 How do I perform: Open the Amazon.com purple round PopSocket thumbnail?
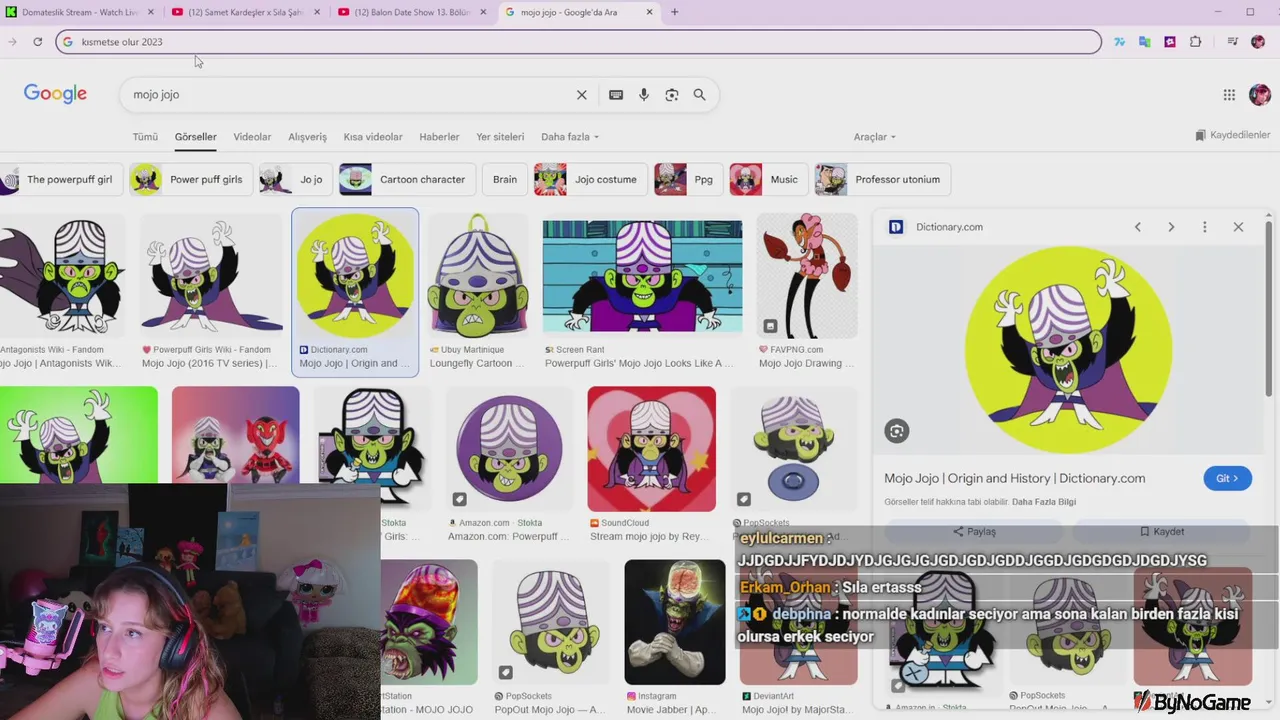[x=509, y=449]
